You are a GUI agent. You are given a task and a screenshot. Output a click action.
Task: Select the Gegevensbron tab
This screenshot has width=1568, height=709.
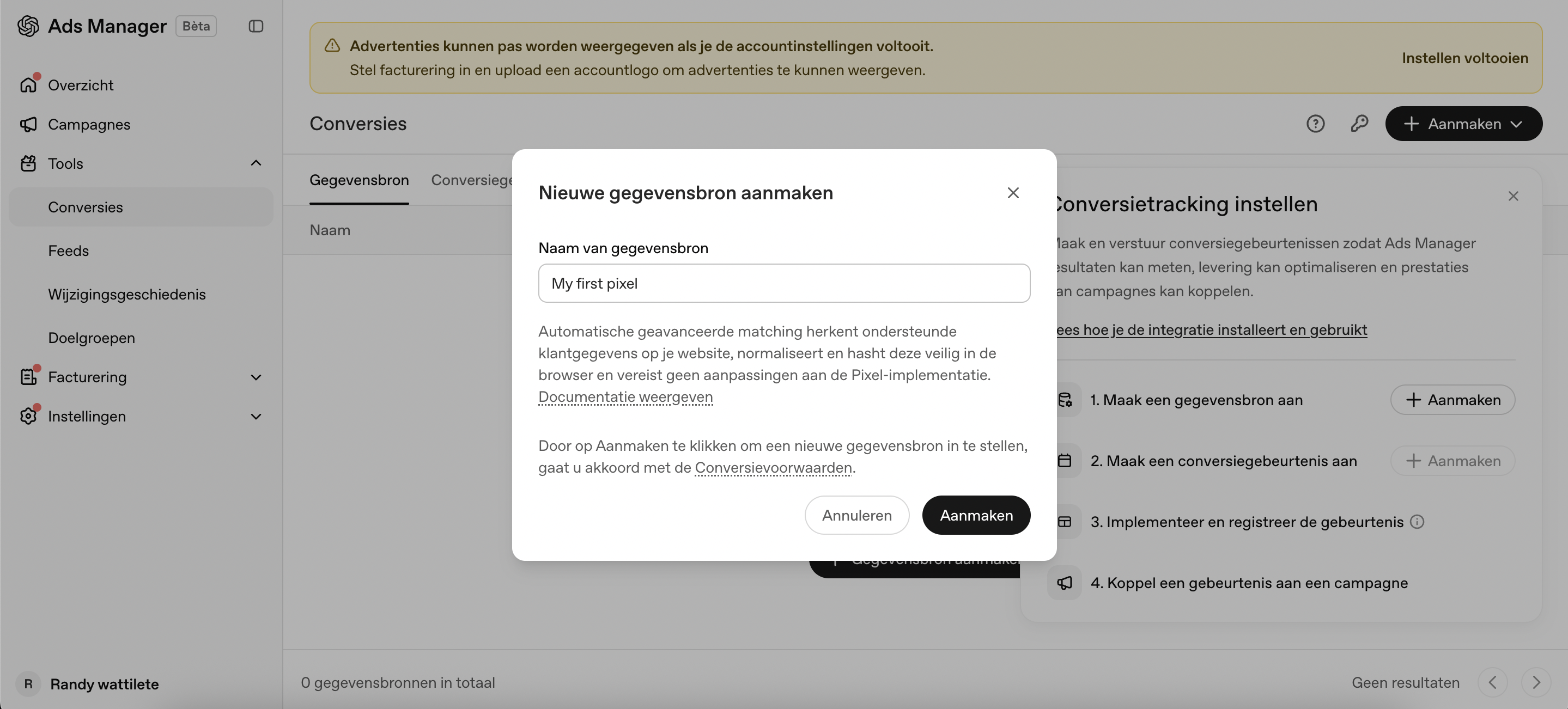point(359,180)
